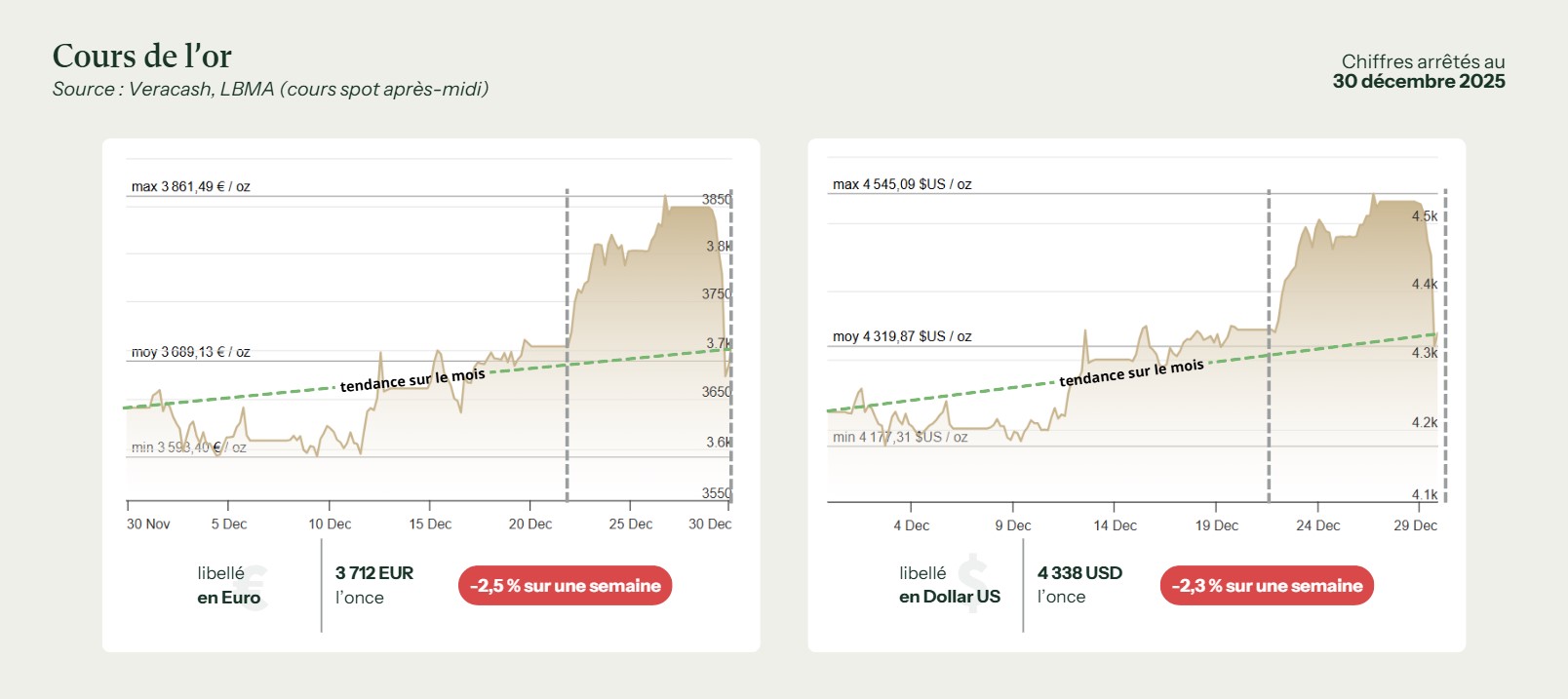Click the Dollar symbol watermark icon
1568x699 pixels.
tap(972, 582)
